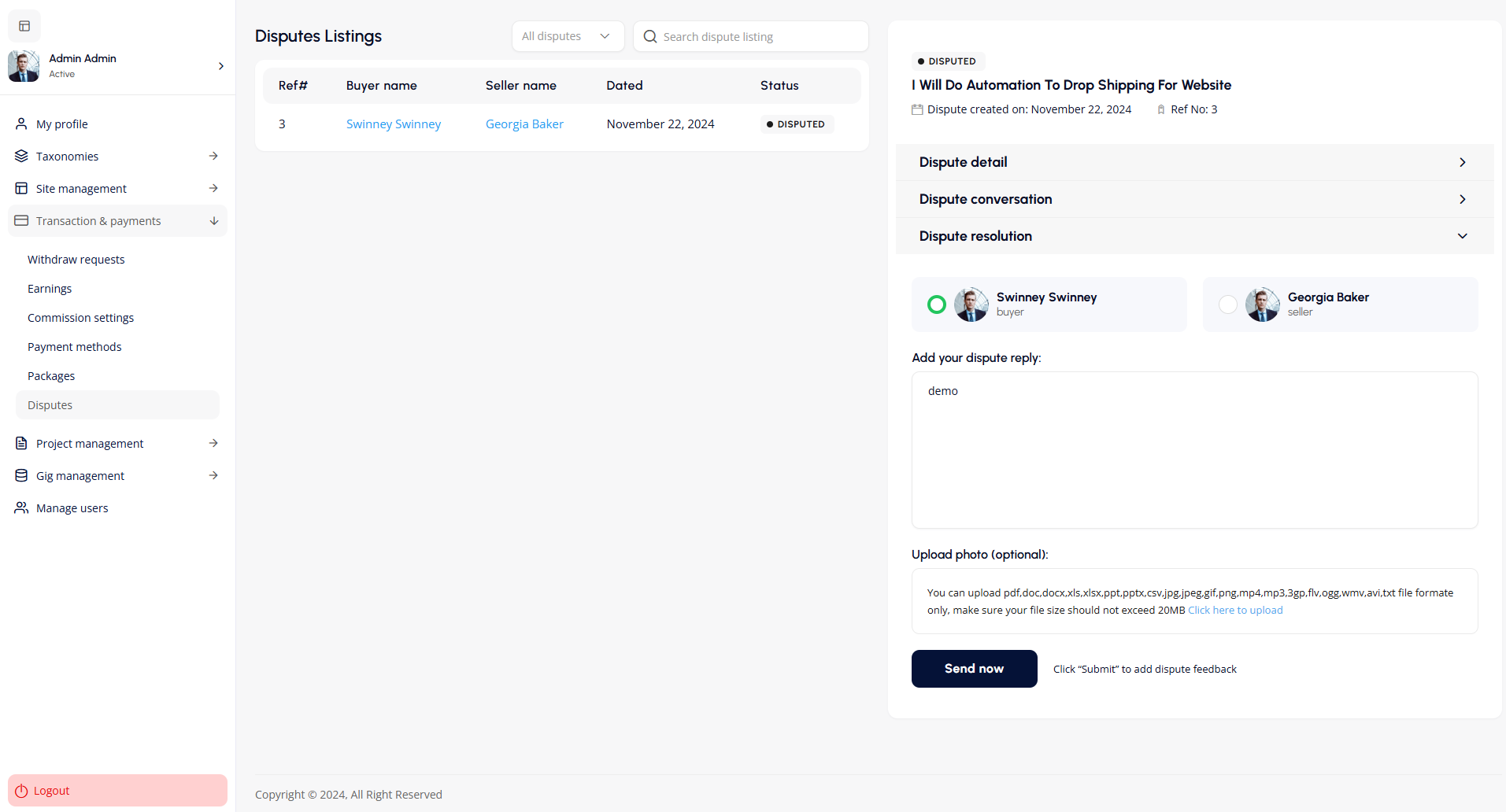Select Georgia Baker seller radio button
The image size is (1506, 812).
(1227, 304)
